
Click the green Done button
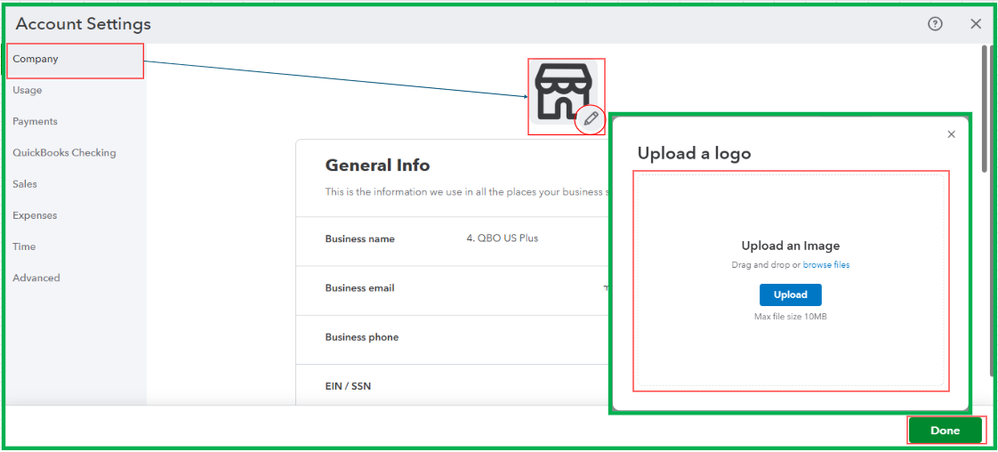945,430
